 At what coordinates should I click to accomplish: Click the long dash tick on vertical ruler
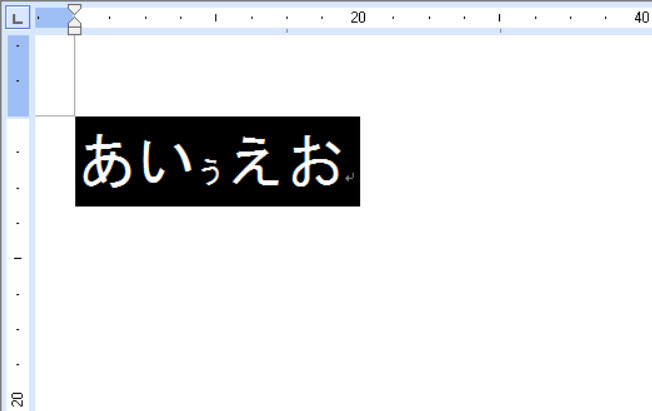[18, 257]
